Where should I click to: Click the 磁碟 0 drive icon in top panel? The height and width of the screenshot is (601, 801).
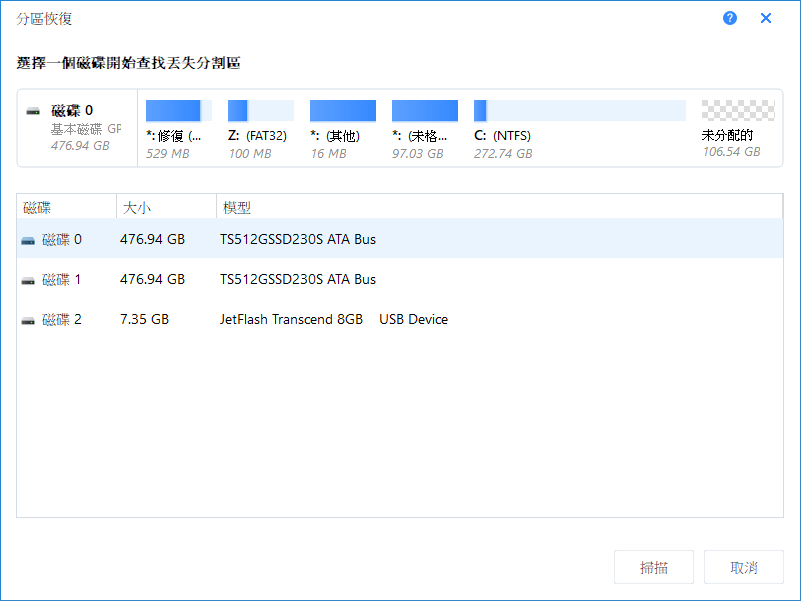tap(34, 110)
